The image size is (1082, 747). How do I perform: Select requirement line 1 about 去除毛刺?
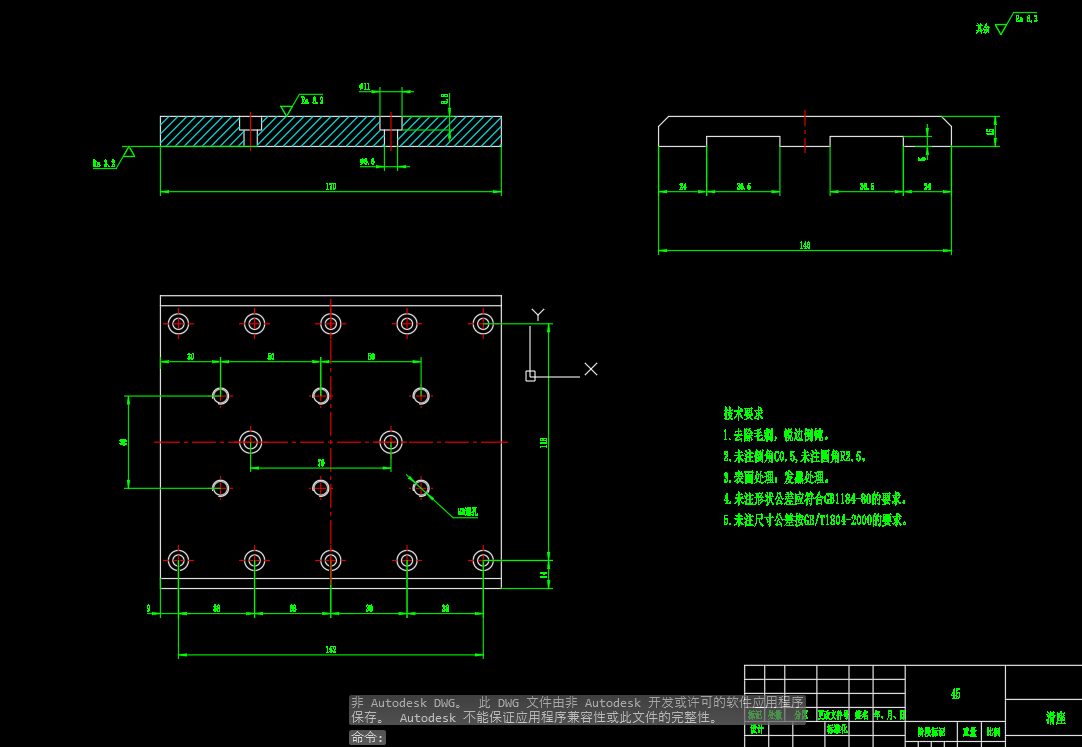point(776,435)
